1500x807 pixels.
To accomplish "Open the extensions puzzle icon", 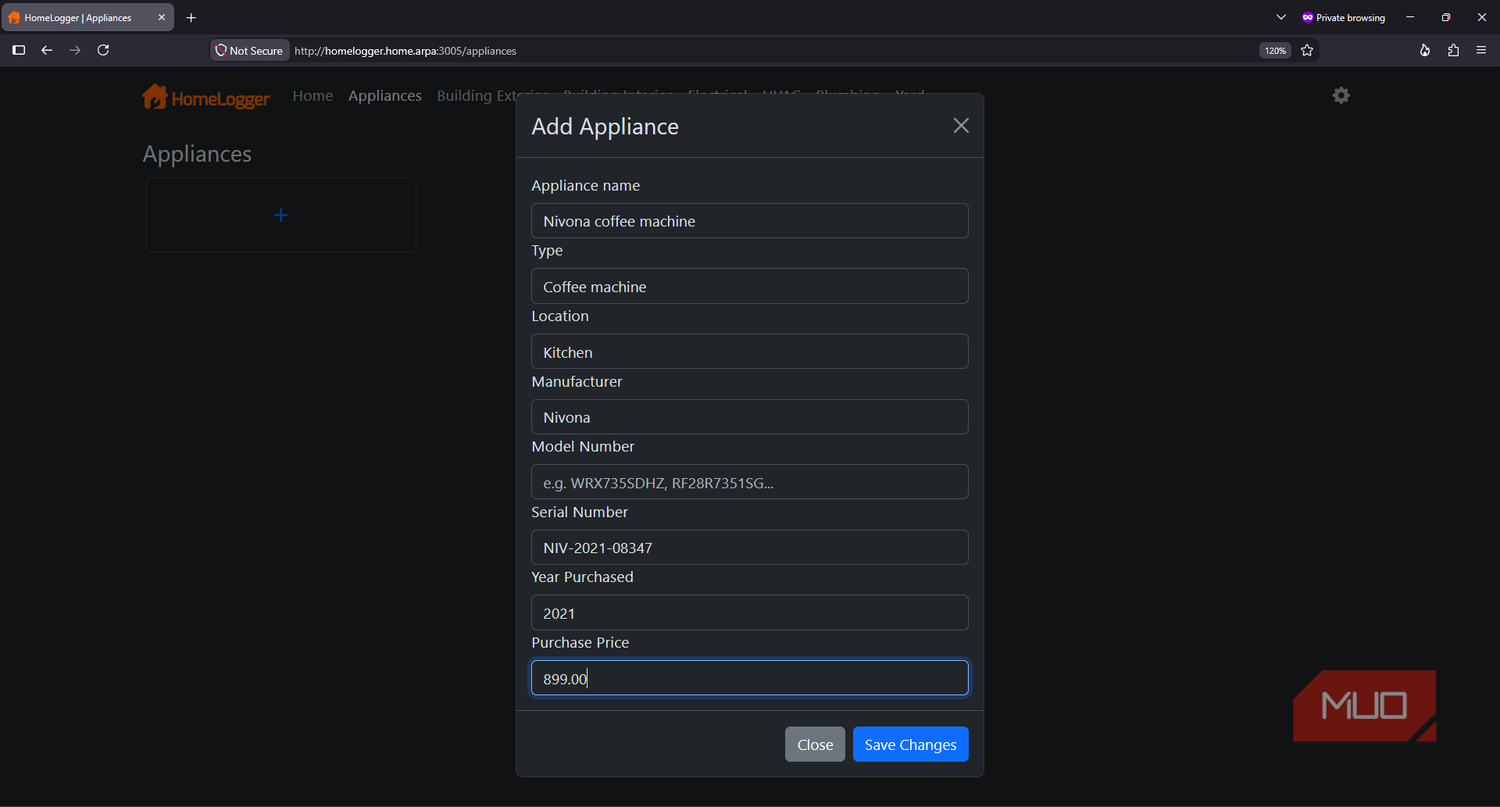I will click(x=1453, y=50).
